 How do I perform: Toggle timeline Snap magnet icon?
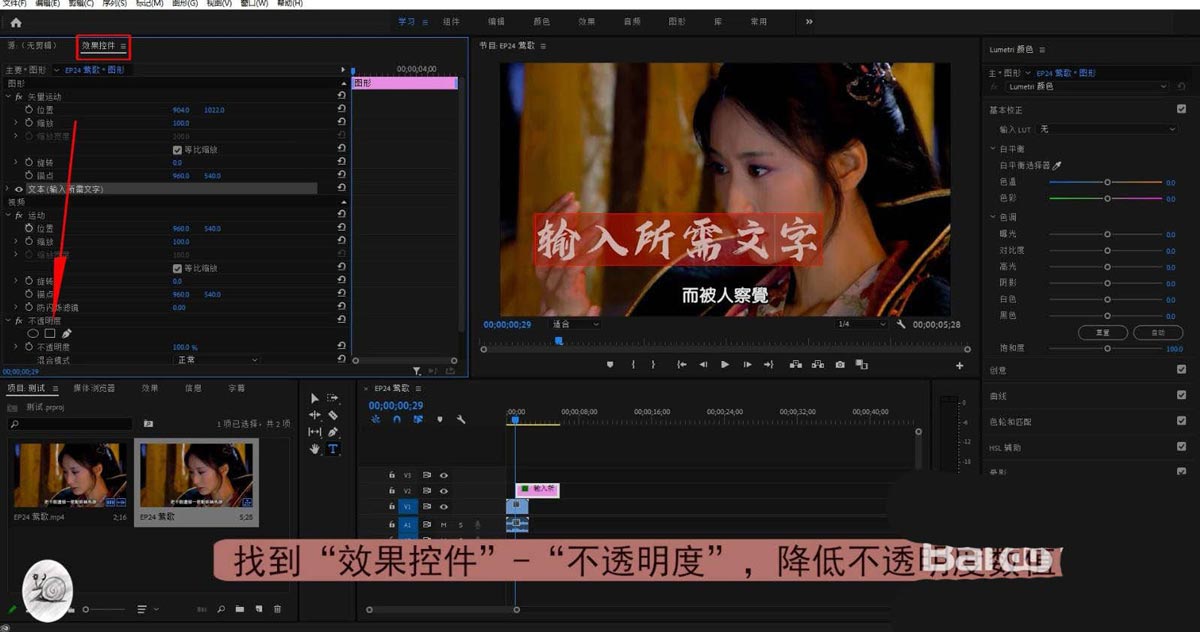click(397, 419)
